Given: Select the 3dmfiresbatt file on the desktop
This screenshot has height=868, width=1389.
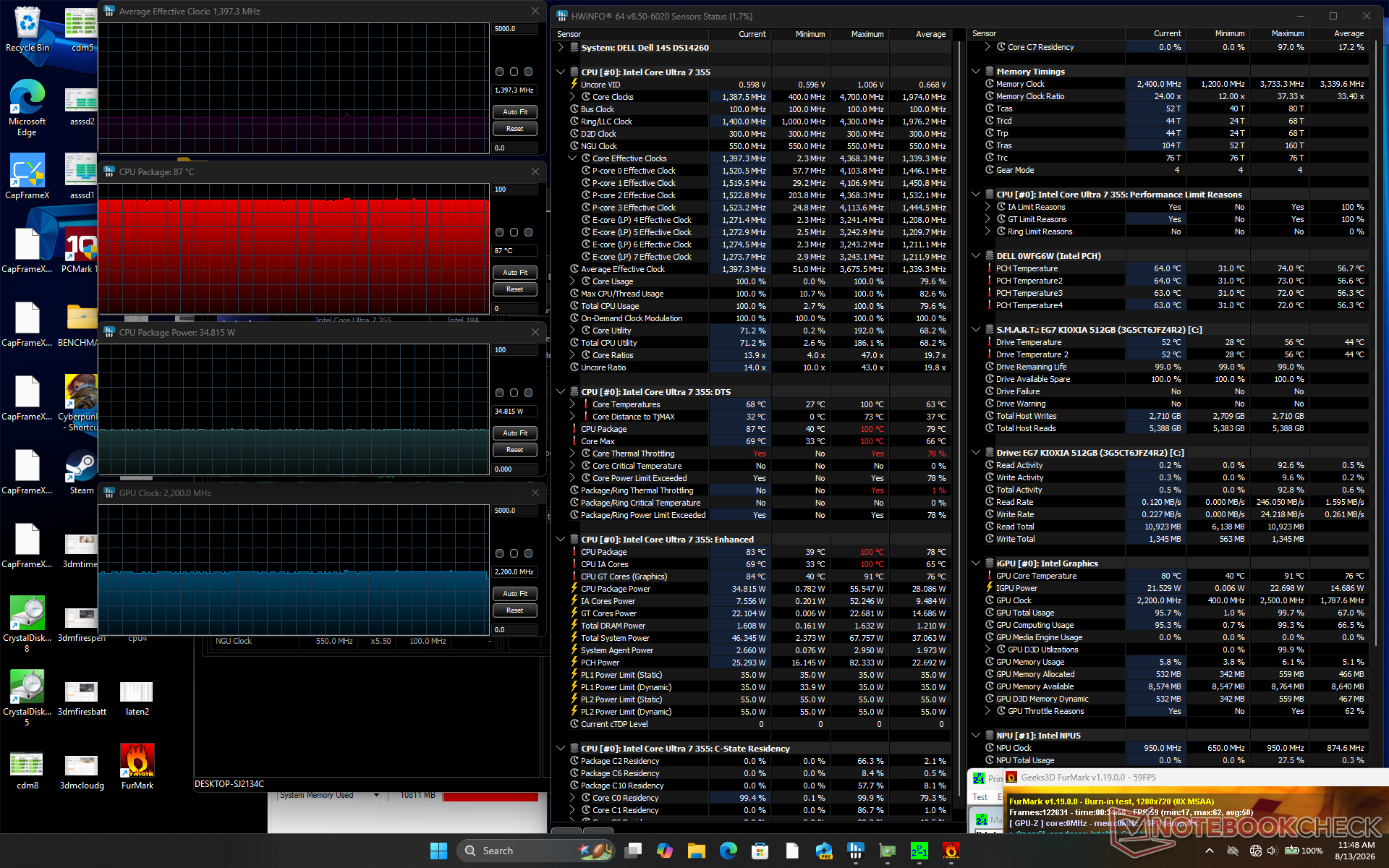Looking at the screenshot, I should [82, 697].
